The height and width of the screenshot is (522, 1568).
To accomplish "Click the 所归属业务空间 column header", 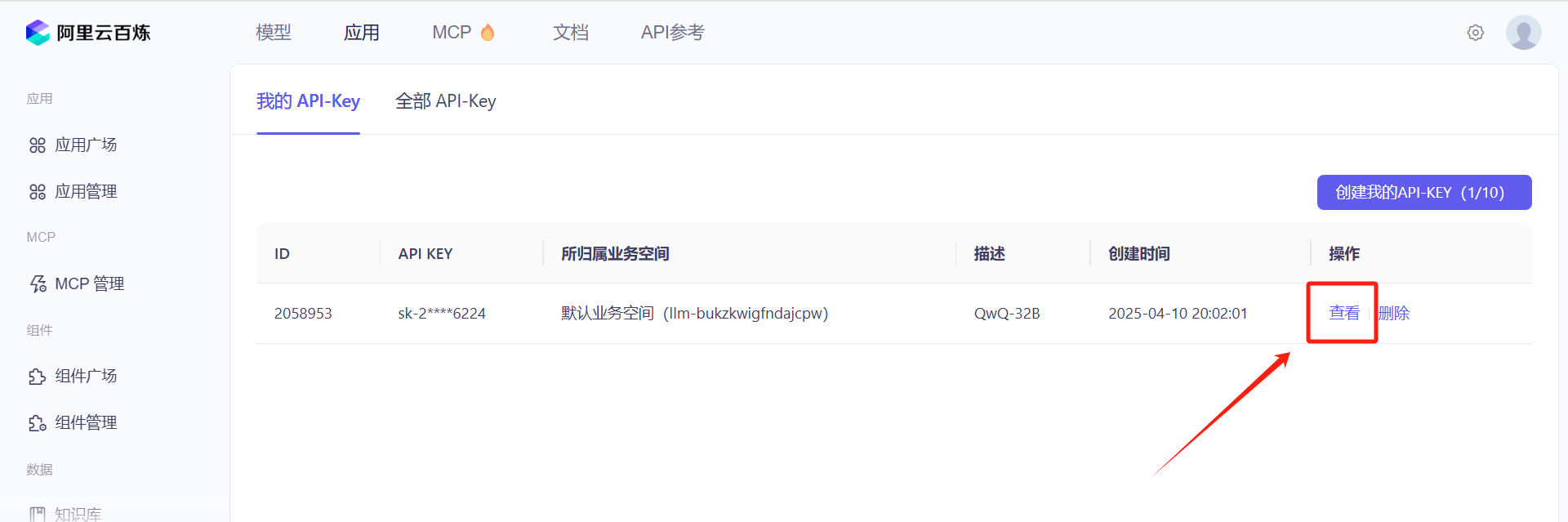I will click(x=615, y=254).
